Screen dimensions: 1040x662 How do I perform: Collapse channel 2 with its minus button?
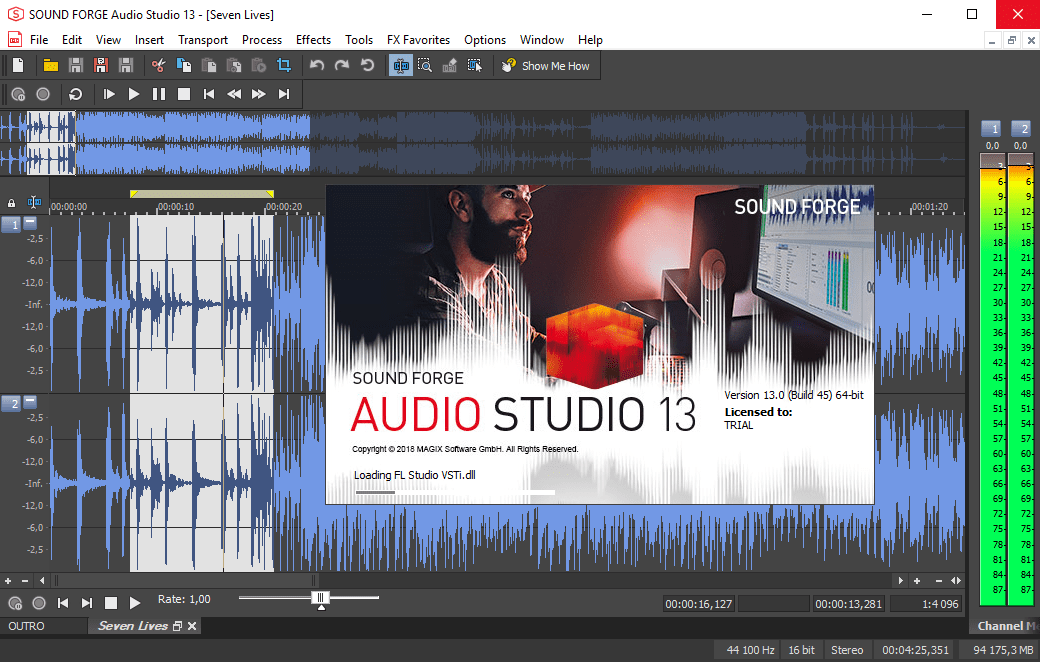[x=30, y=401]
